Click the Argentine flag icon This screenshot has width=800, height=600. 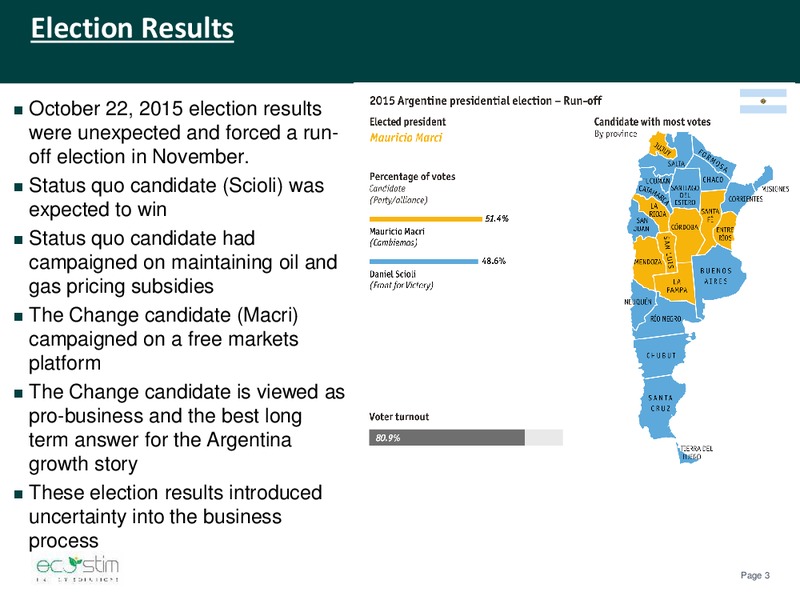[x=763, y=101]
